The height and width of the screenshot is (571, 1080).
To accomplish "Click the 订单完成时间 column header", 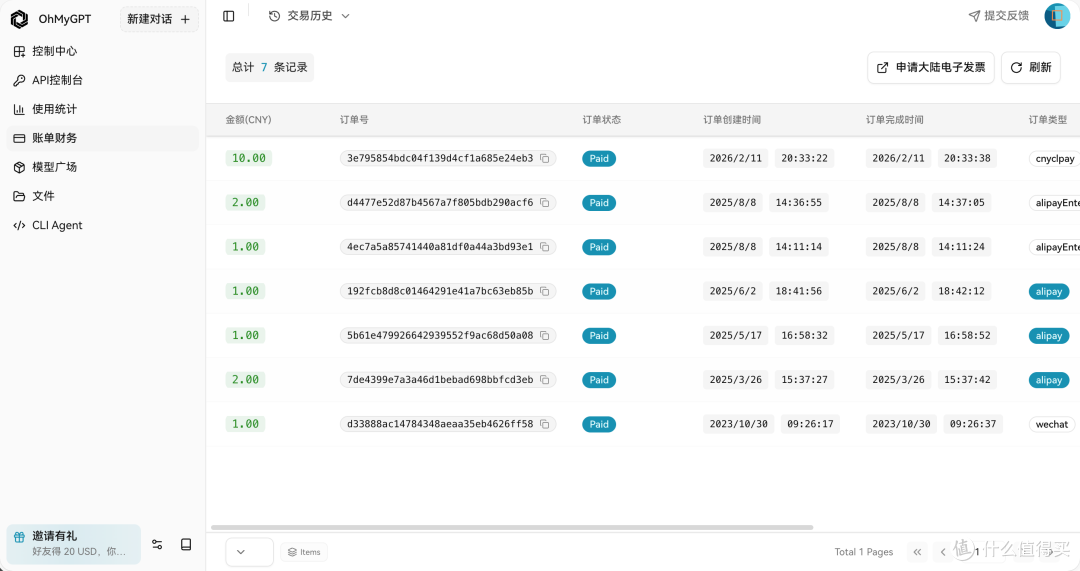I will (x=895, y=120).
